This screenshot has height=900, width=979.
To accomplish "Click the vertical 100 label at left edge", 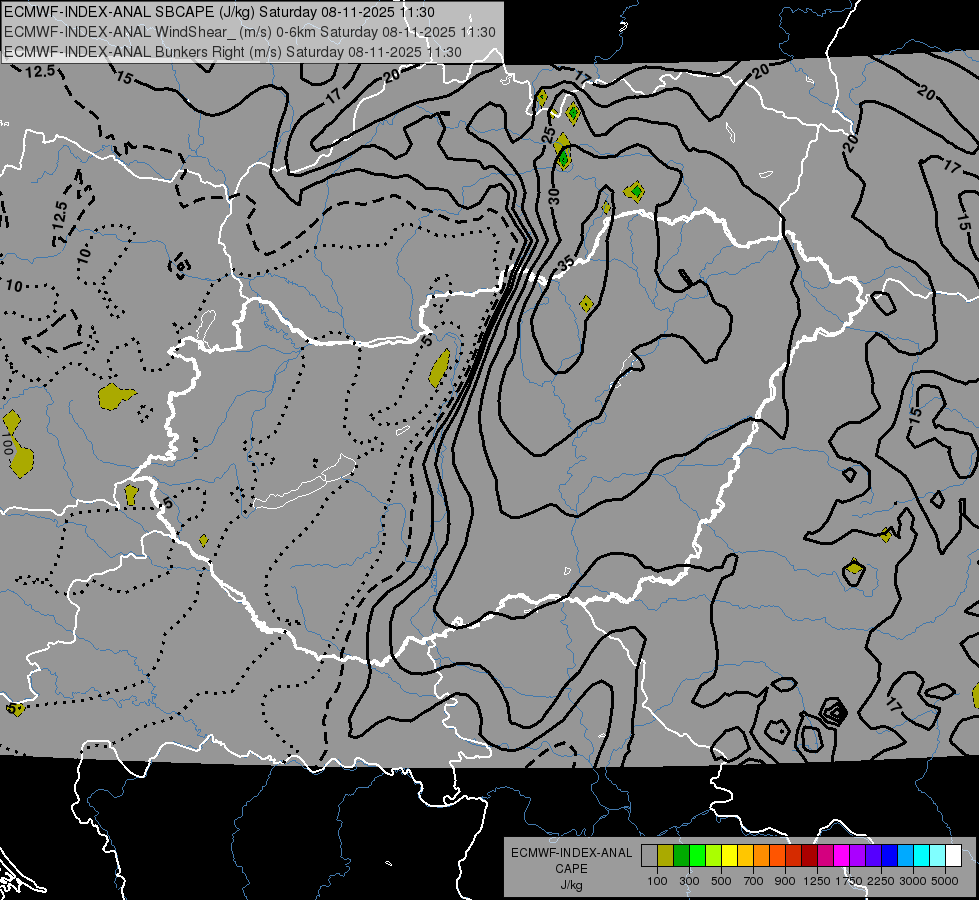I will click(x=7, y=443).
